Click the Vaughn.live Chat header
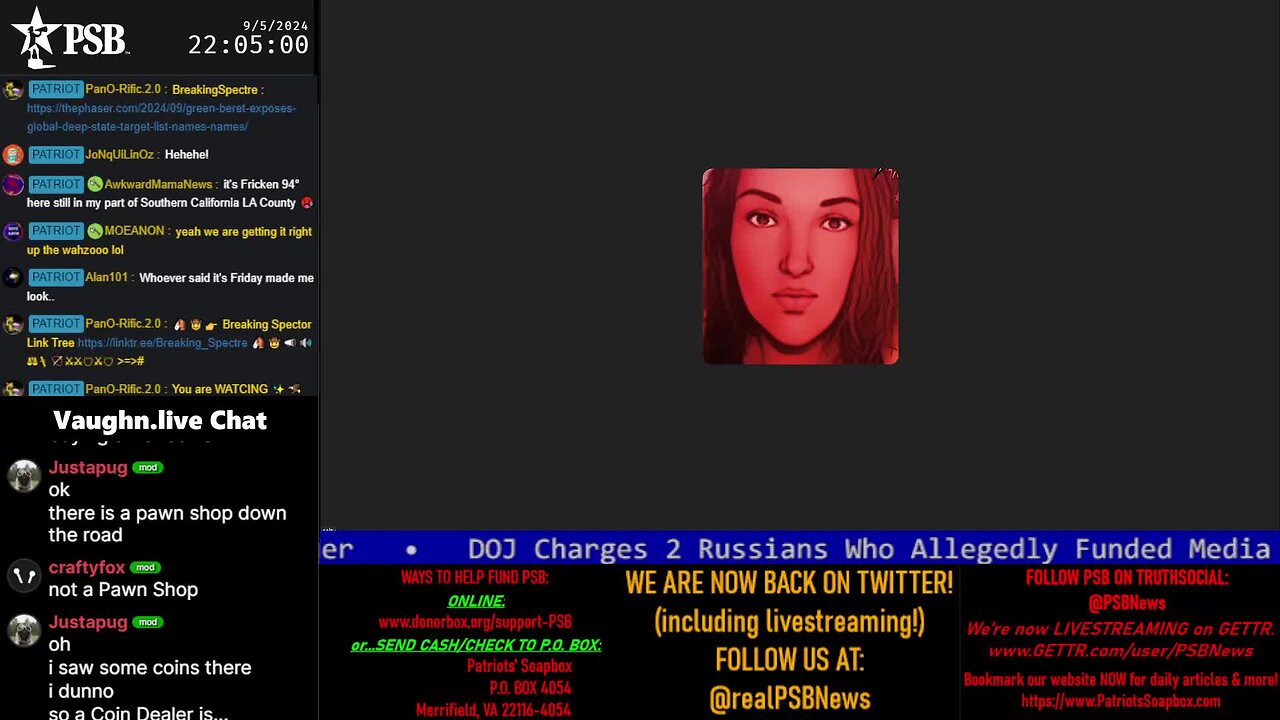 (160, 420)
